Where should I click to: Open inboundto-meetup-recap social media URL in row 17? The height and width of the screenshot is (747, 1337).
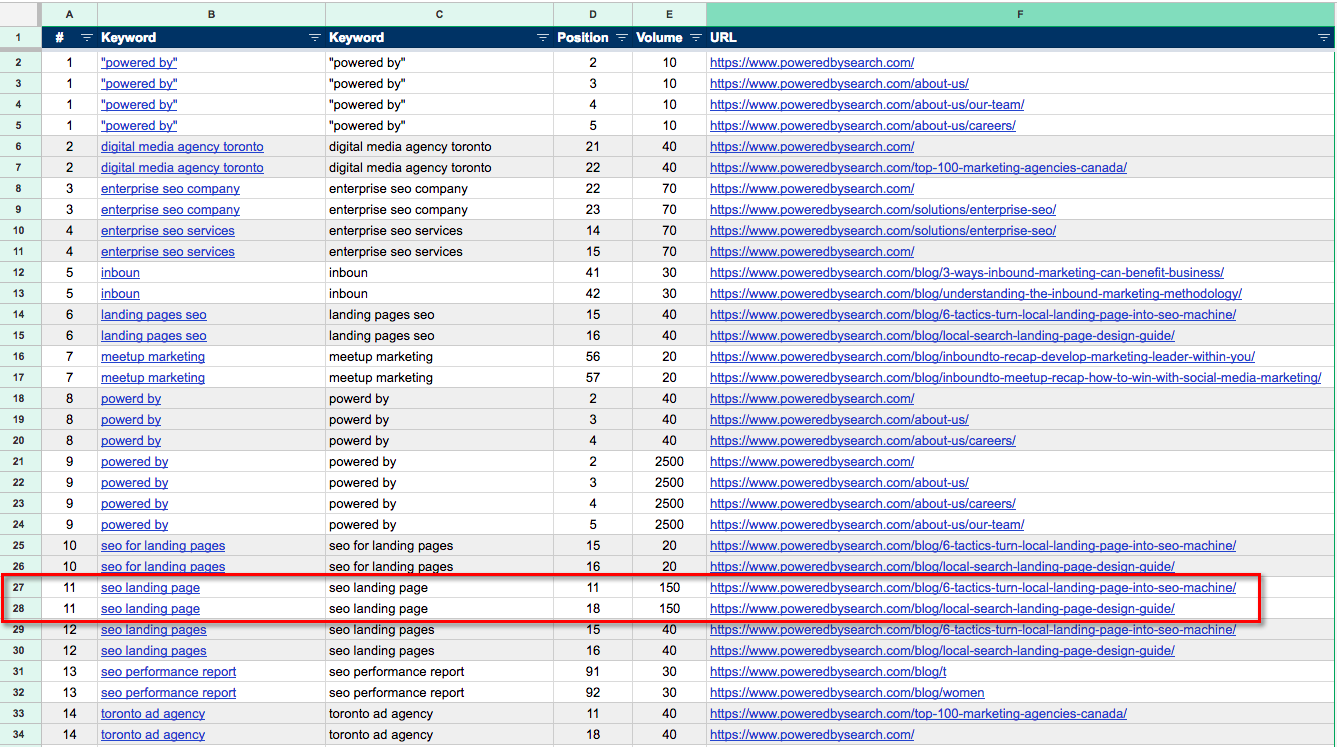pyautogui.click(x=1015, y=378)
